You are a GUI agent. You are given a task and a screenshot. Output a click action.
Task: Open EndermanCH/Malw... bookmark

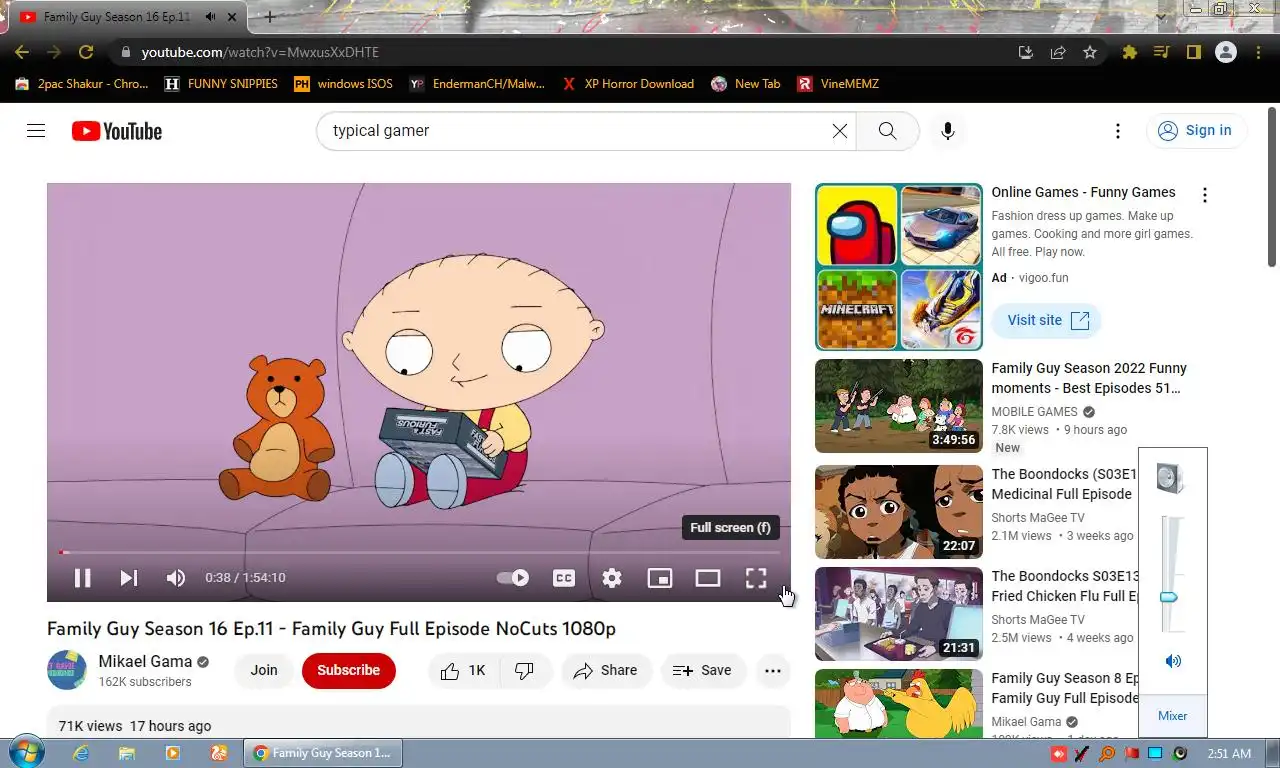478,84
